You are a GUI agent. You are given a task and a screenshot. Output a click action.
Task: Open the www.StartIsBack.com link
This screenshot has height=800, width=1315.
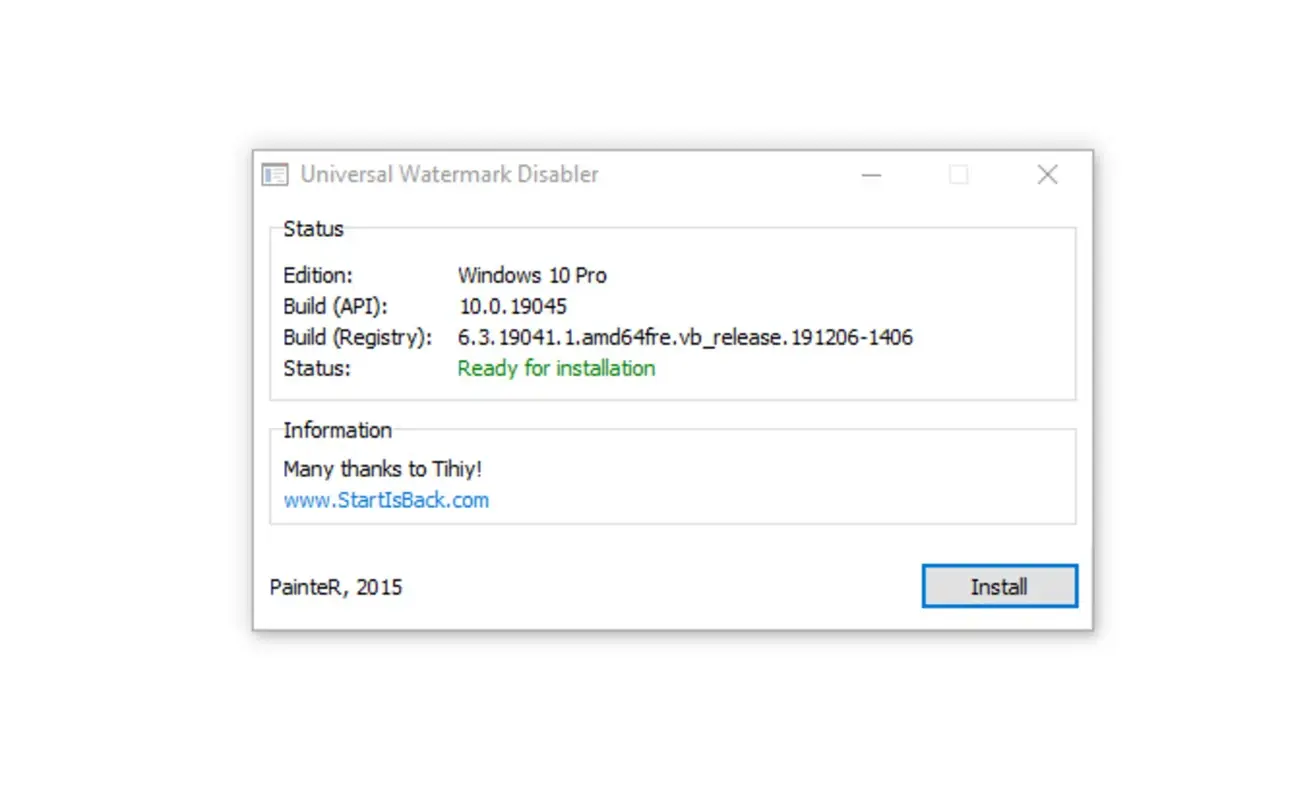[x=386, y=500]
